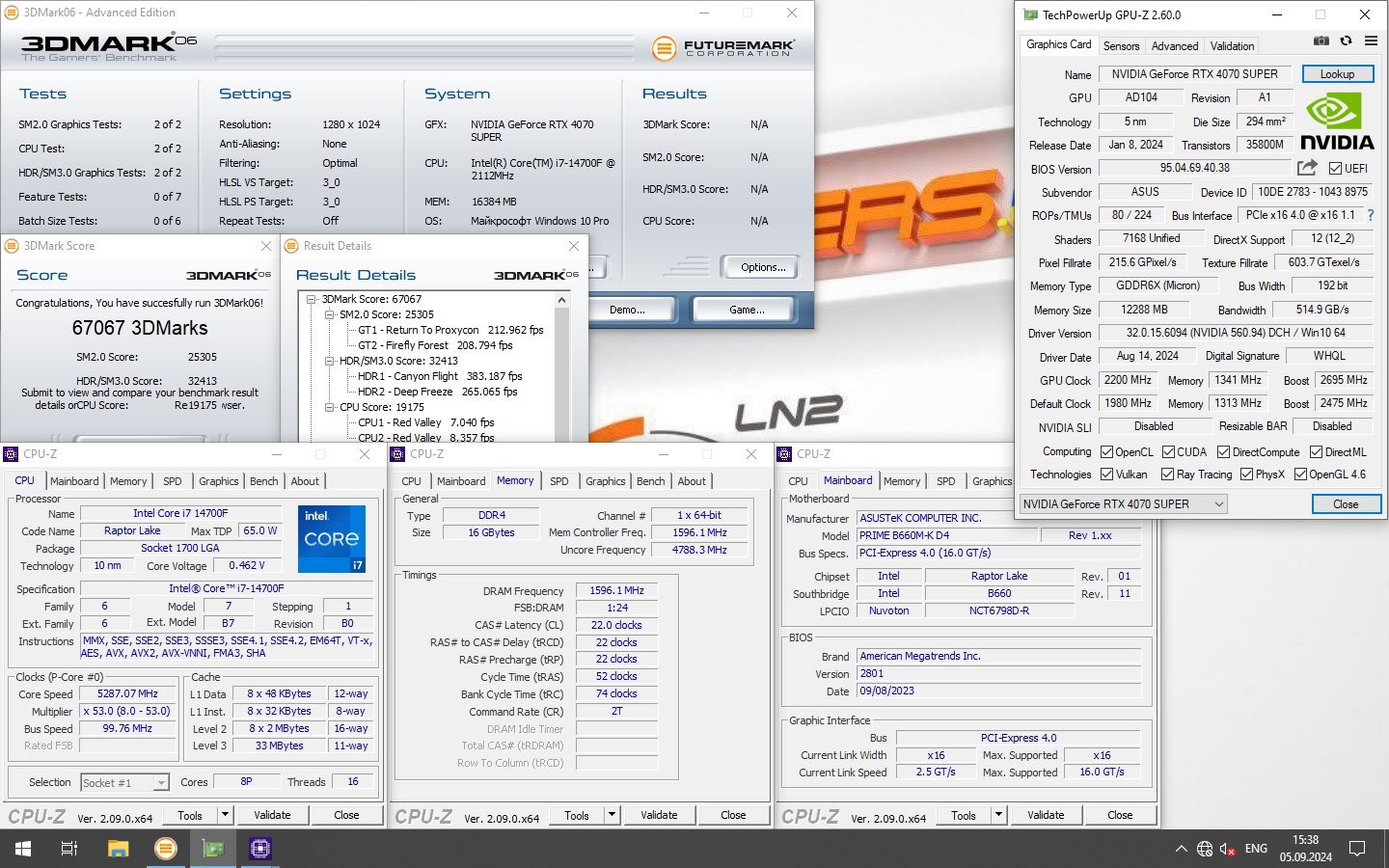
Task: Click the muted volume tray icon
Action: point(1228,849)
